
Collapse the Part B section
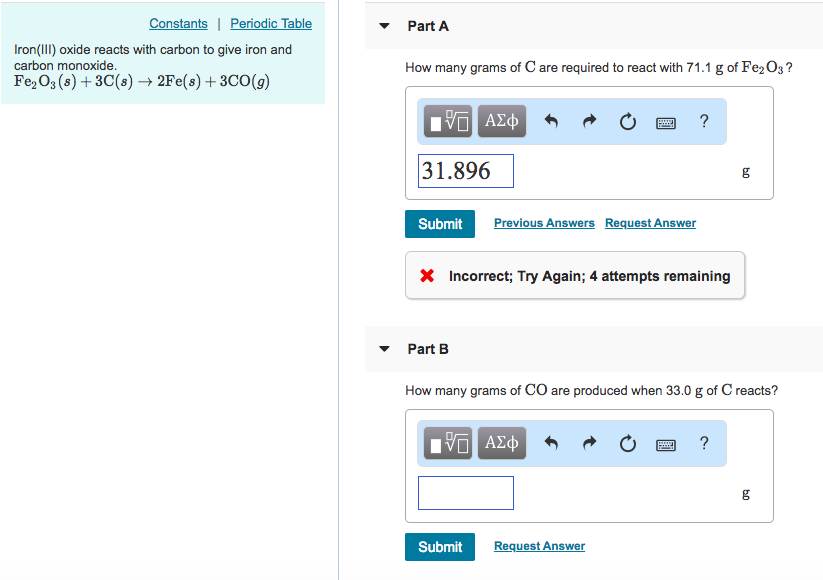[x=384, y=349]
